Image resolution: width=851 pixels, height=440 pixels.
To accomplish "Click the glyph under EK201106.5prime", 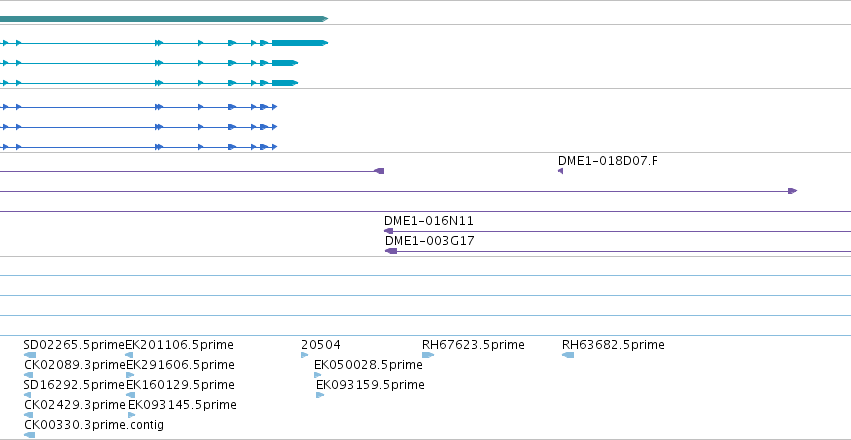I will pyautogui.click(x=129, y=355).
